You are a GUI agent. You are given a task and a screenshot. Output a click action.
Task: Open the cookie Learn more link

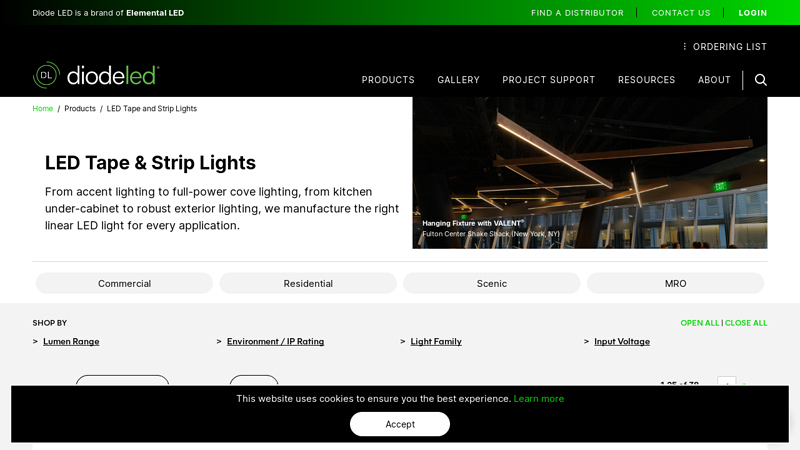[x=539, y=398]
